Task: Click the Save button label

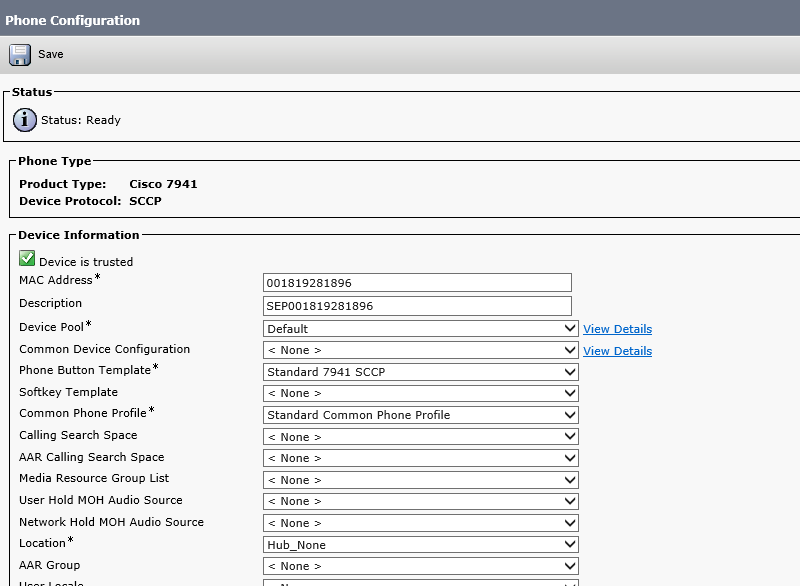Action: [51, 54]
